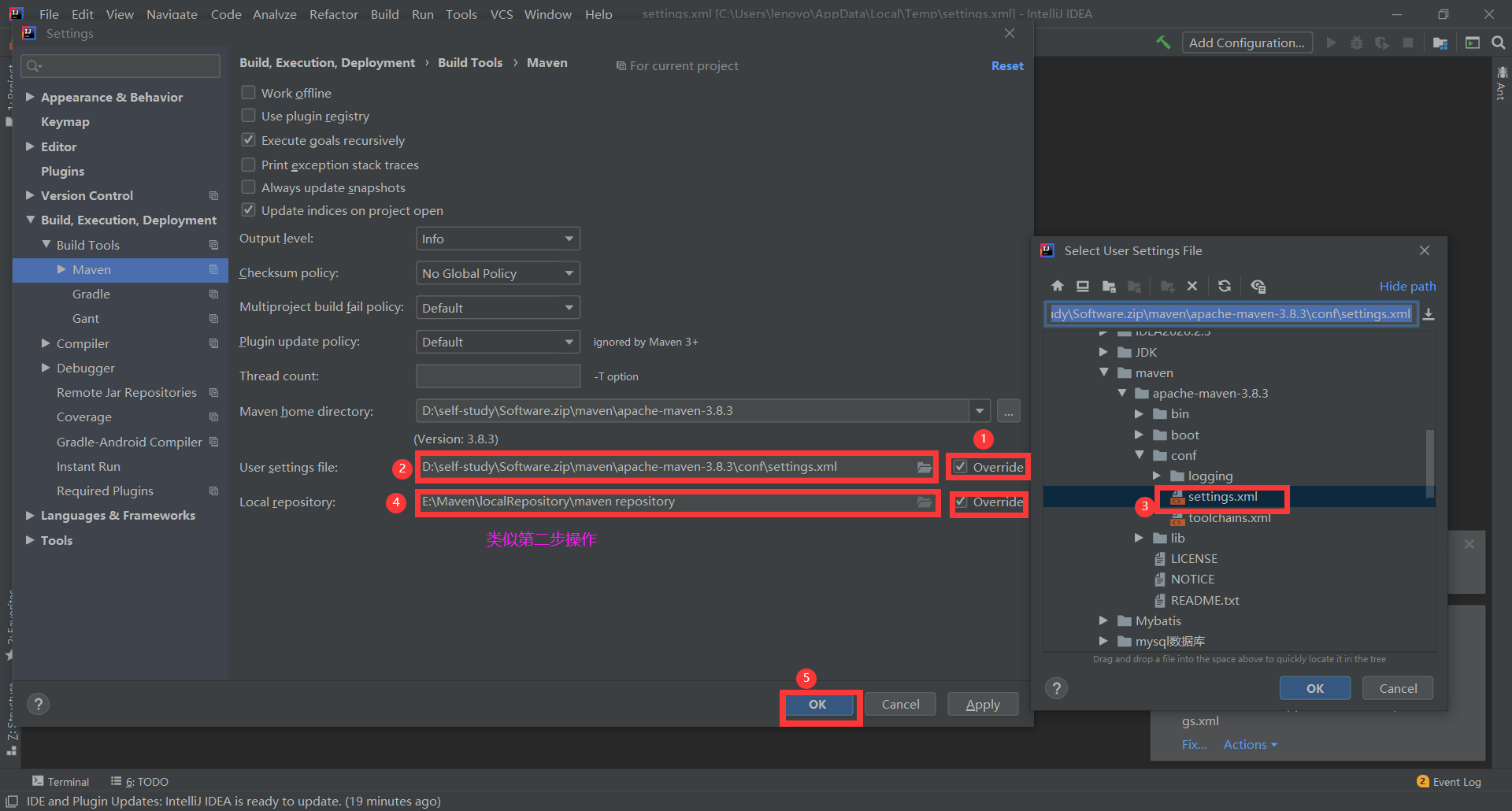Image resolution: width=1512 pixels, height=811 pixels.
Task: Uncheck Execute goals recursively
Action: [248, 140]
